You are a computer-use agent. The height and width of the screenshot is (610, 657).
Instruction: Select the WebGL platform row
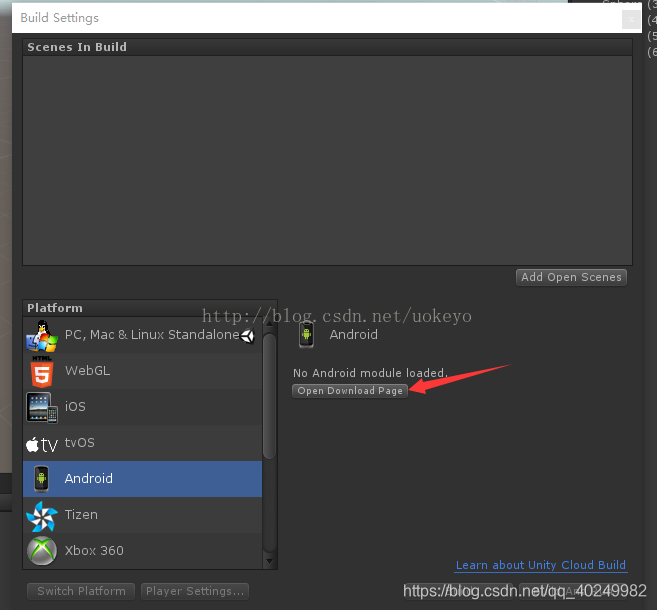(x=142, y=371)
